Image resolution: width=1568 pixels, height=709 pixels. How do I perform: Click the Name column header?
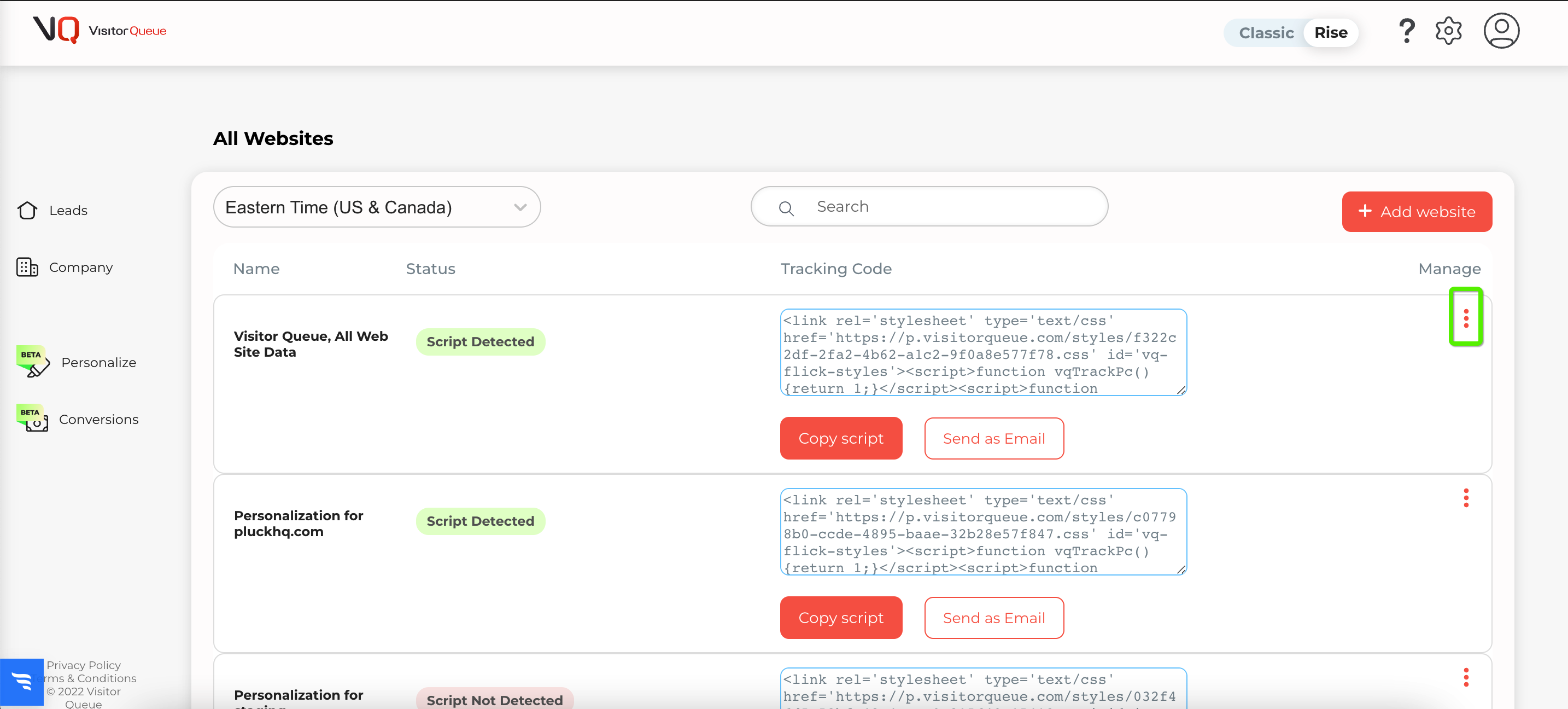pos(256,269)
